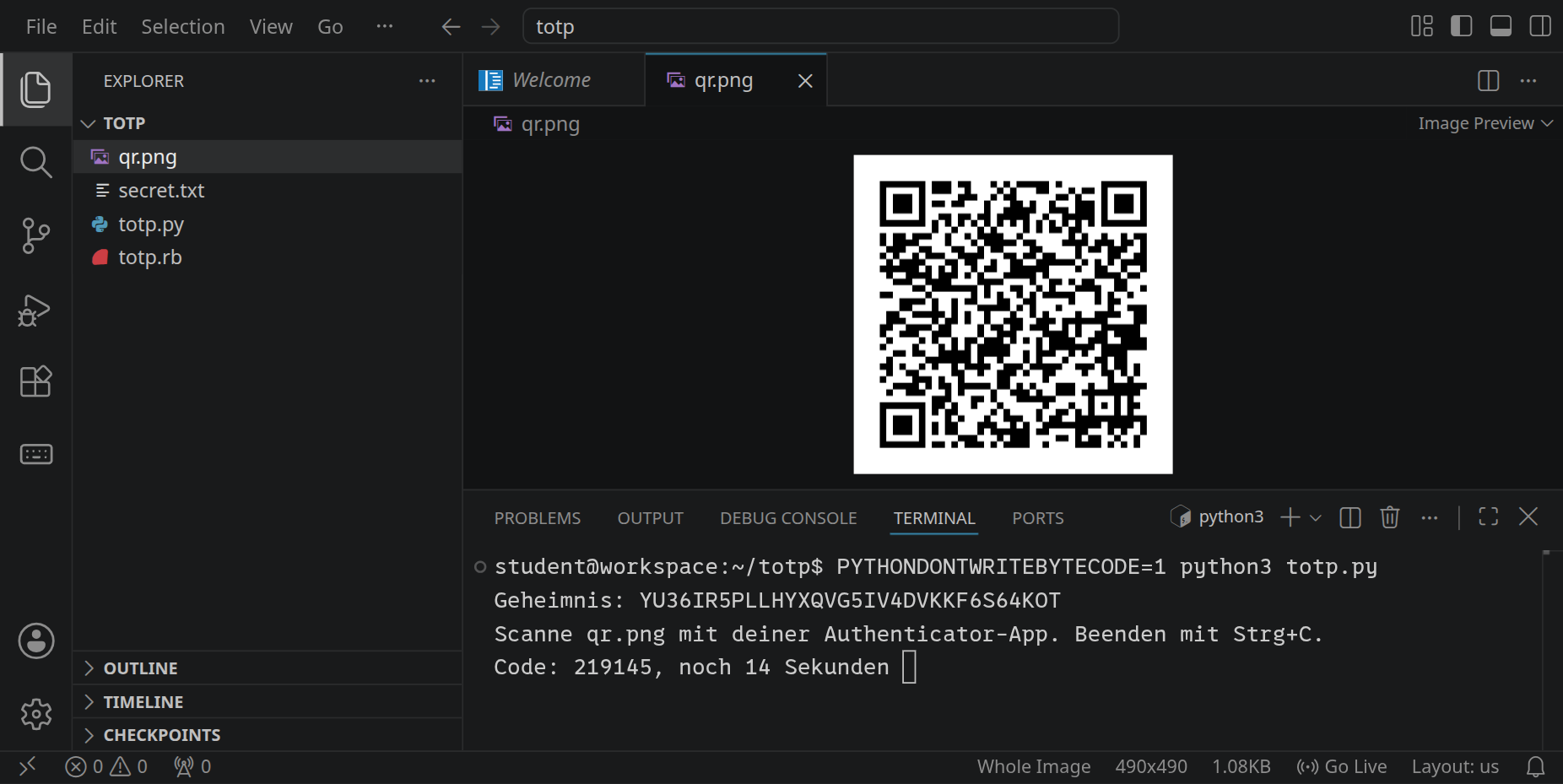This screenshot has width=1563, height=784.
Task: Open the Search view in activity bar
Action: pyautogui.click(x=35, y=162)
